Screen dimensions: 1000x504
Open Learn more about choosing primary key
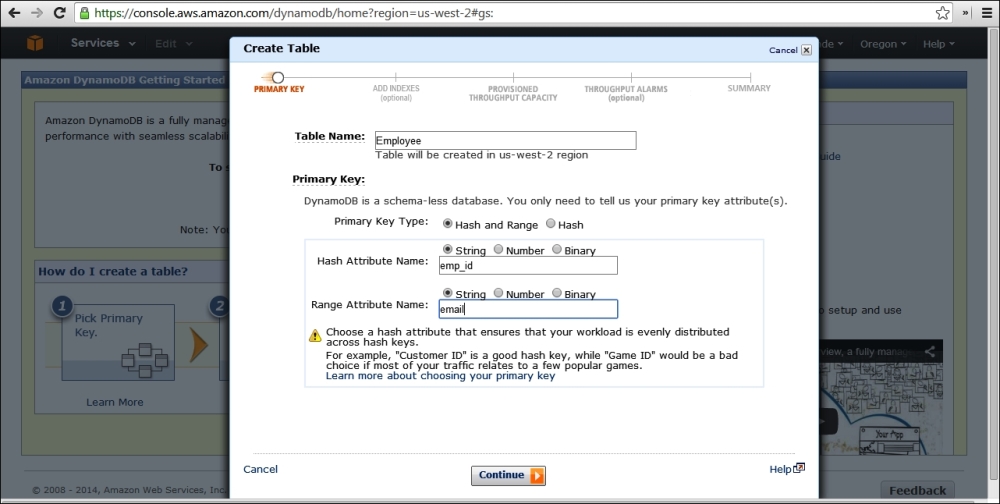point(440,376)
